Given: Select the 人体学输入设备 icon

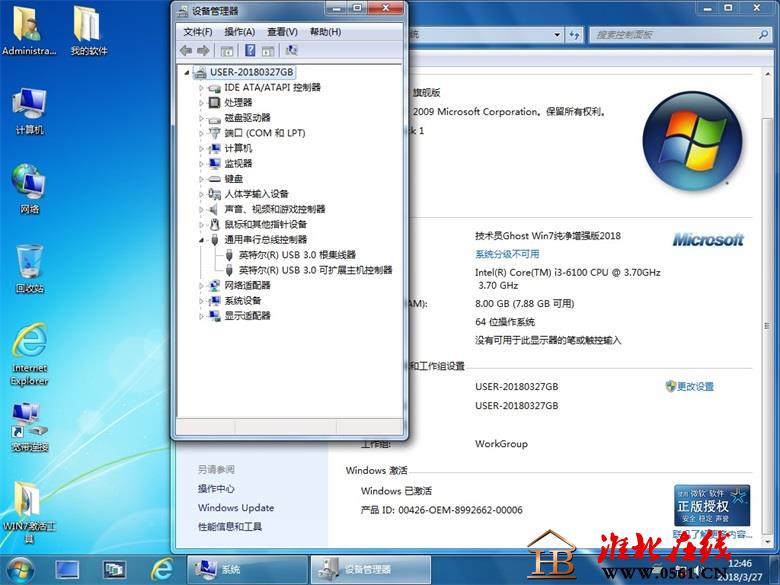Looking at the screenshot, I should pos(214,194).
